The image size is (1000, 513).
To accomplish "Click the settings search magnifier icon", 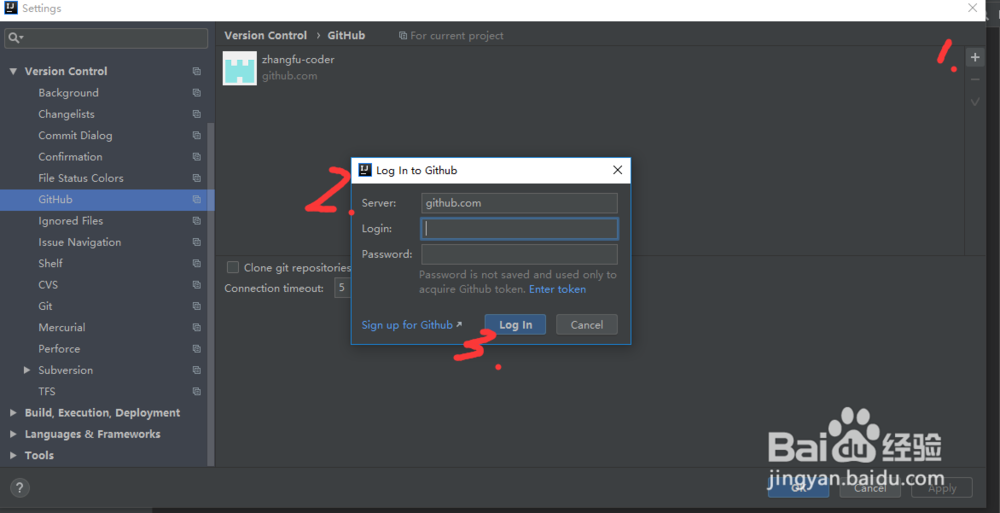I will [15, 38].
